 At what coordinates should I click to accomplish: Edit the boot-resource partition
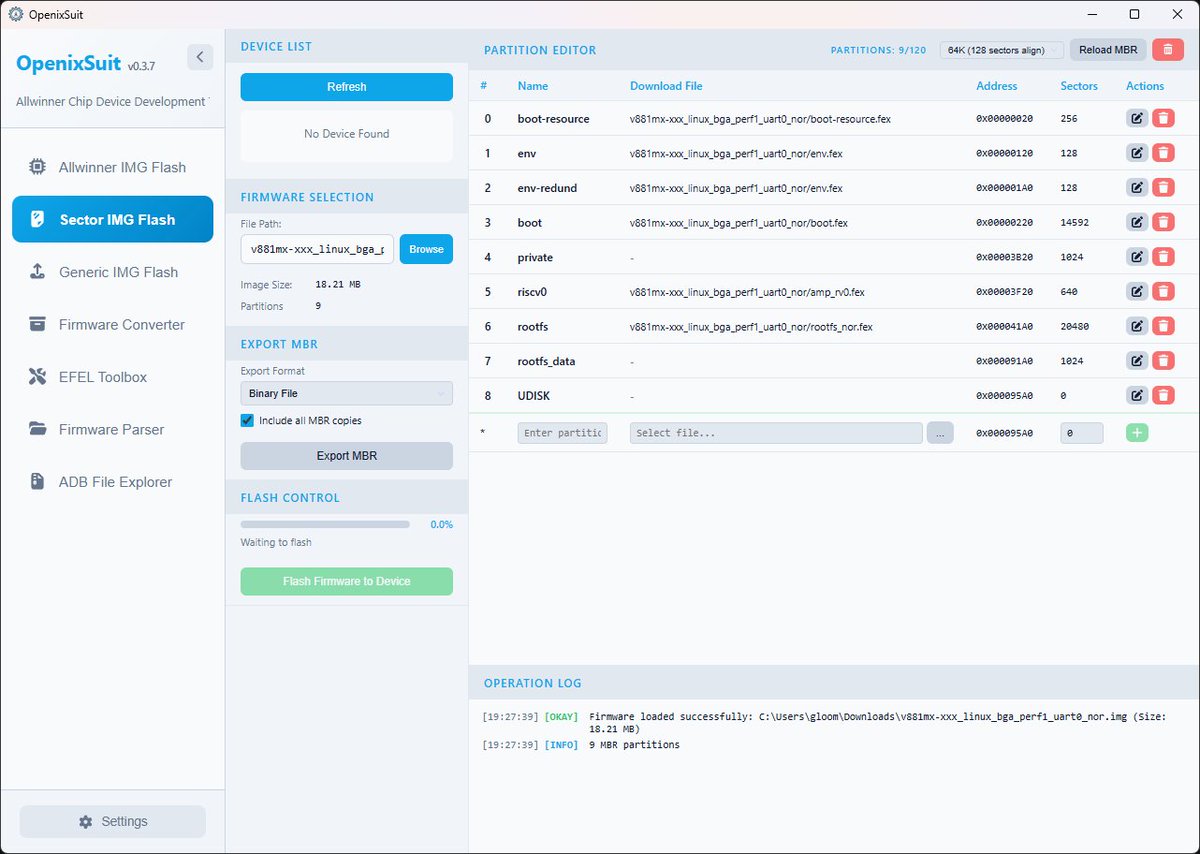1137,118
